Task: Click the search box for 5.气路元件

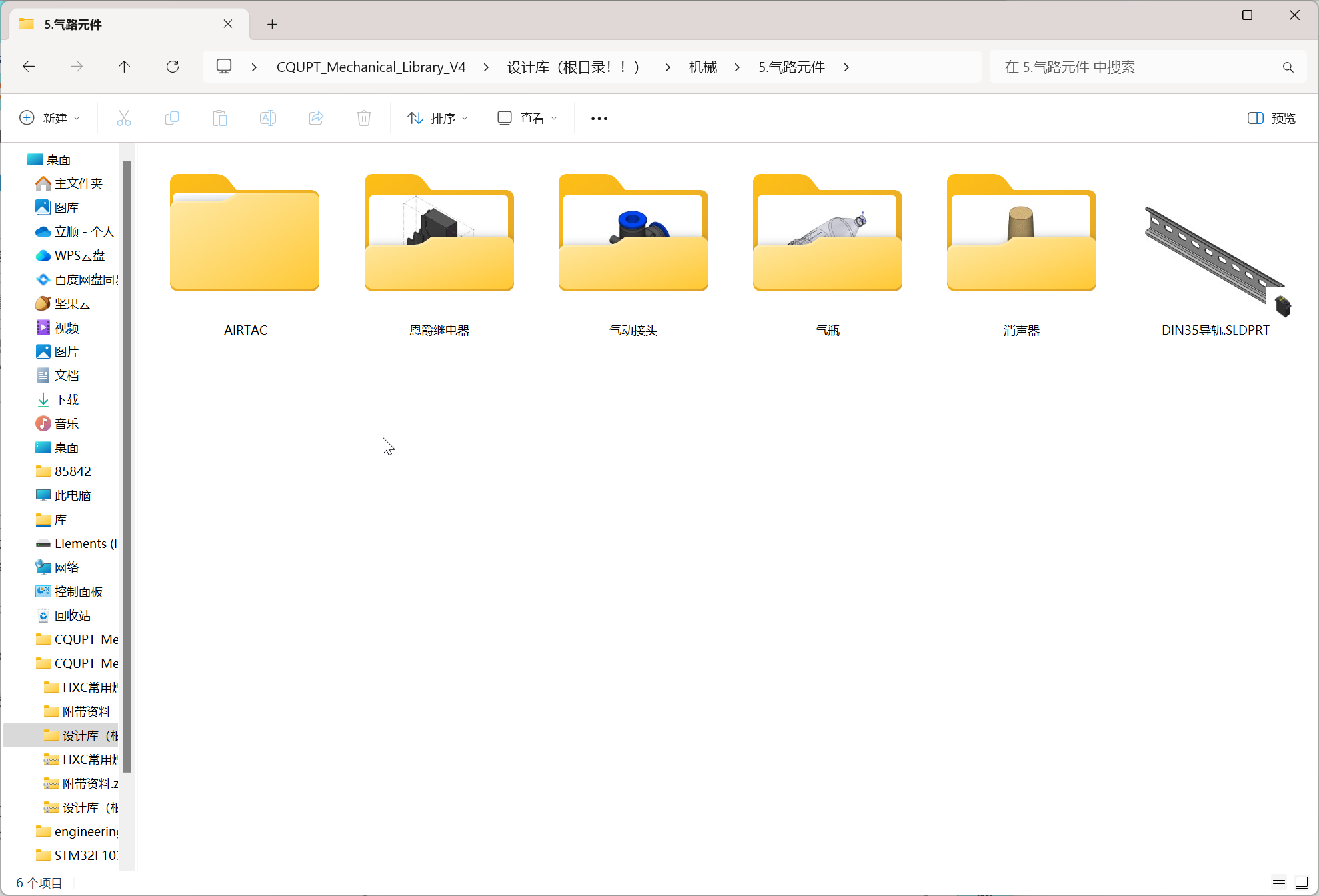Action: (1148, 67)
